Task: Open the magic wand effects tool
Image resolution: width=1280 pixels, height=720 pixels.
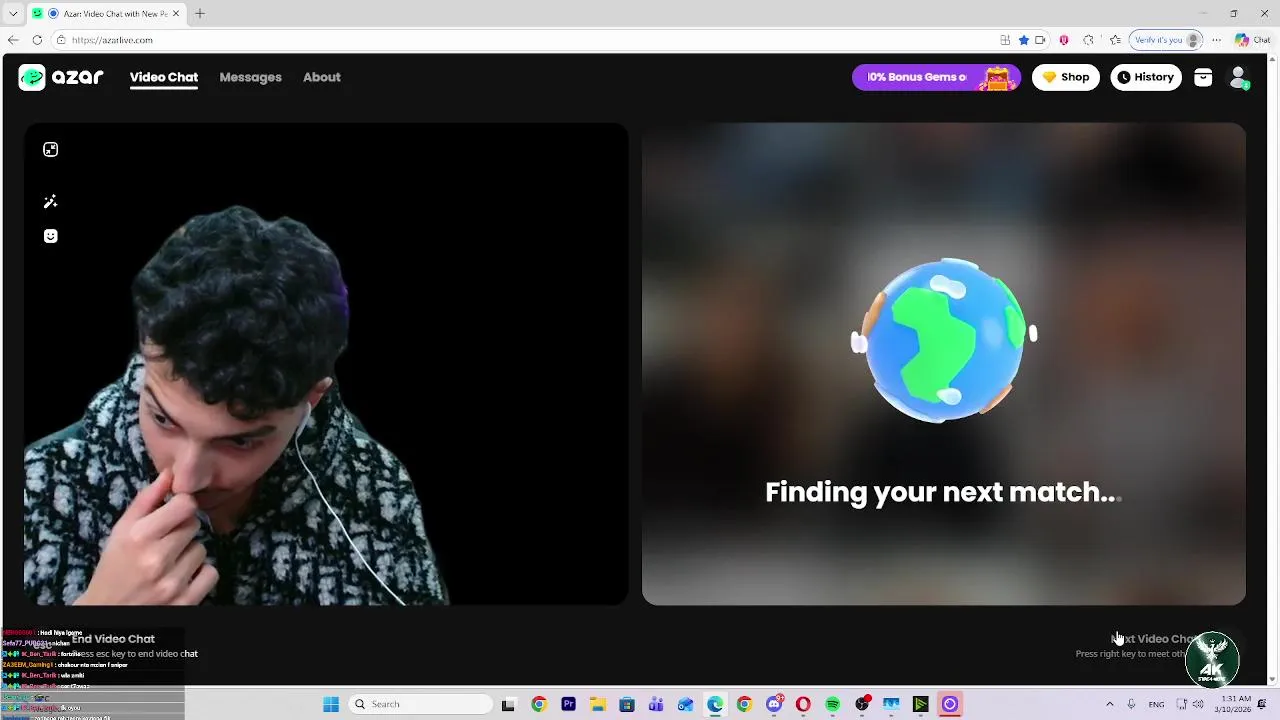Action: pos(51,202)
